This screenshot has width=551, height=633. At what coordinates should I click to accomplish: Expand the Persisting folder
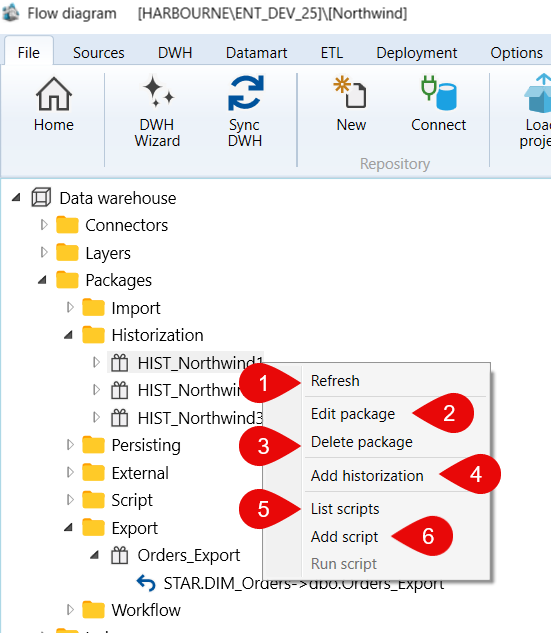pos(70,445)
